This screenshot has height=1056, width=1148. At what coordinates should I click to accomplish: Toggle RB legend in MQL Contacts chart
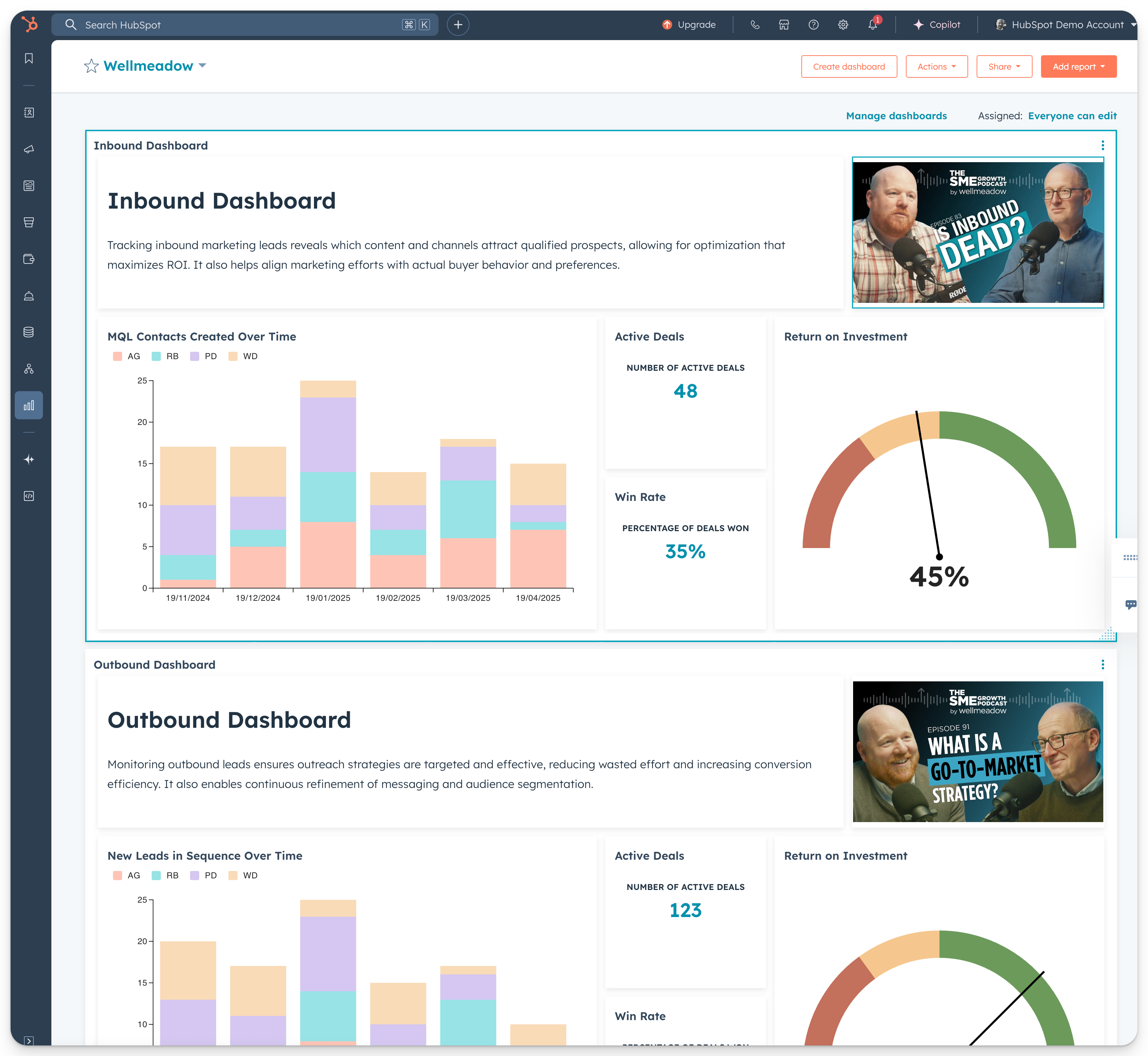click(x=165, y=356)
